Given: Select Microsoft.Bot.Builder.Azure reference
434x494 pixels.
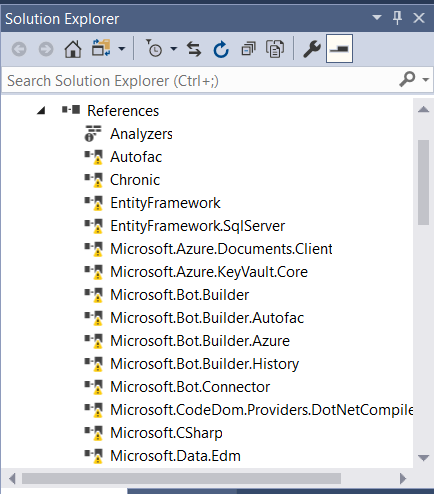Looking at the screenshot, I should (x=200, y=341).
